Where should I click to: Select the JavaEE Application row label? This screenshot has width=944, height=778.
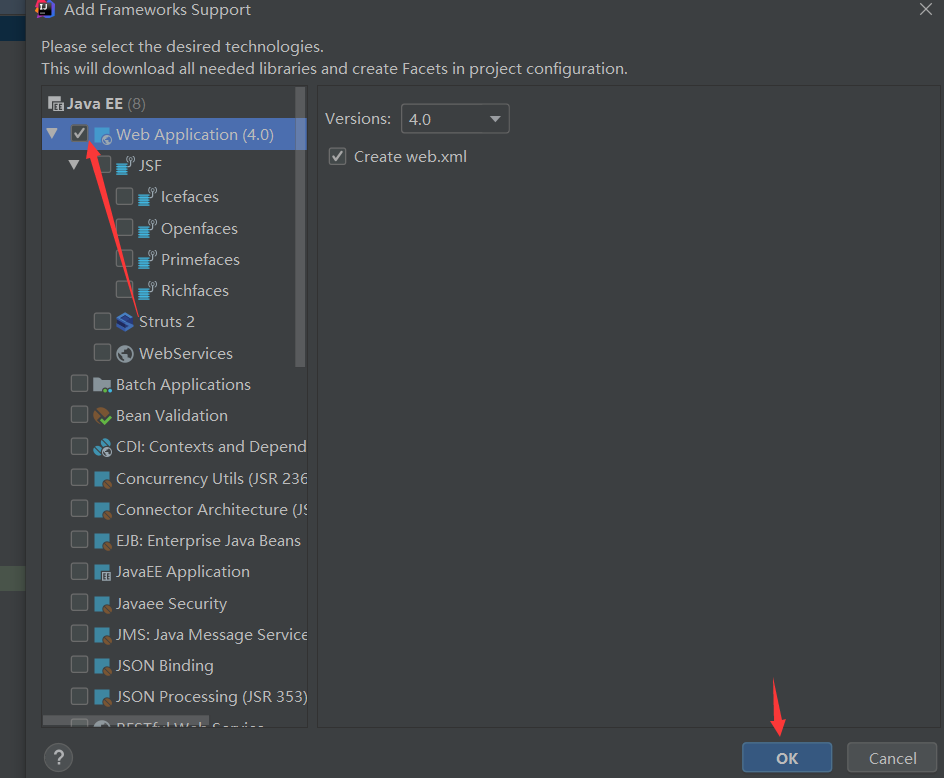pyautogui.click(x=183, y=572)
